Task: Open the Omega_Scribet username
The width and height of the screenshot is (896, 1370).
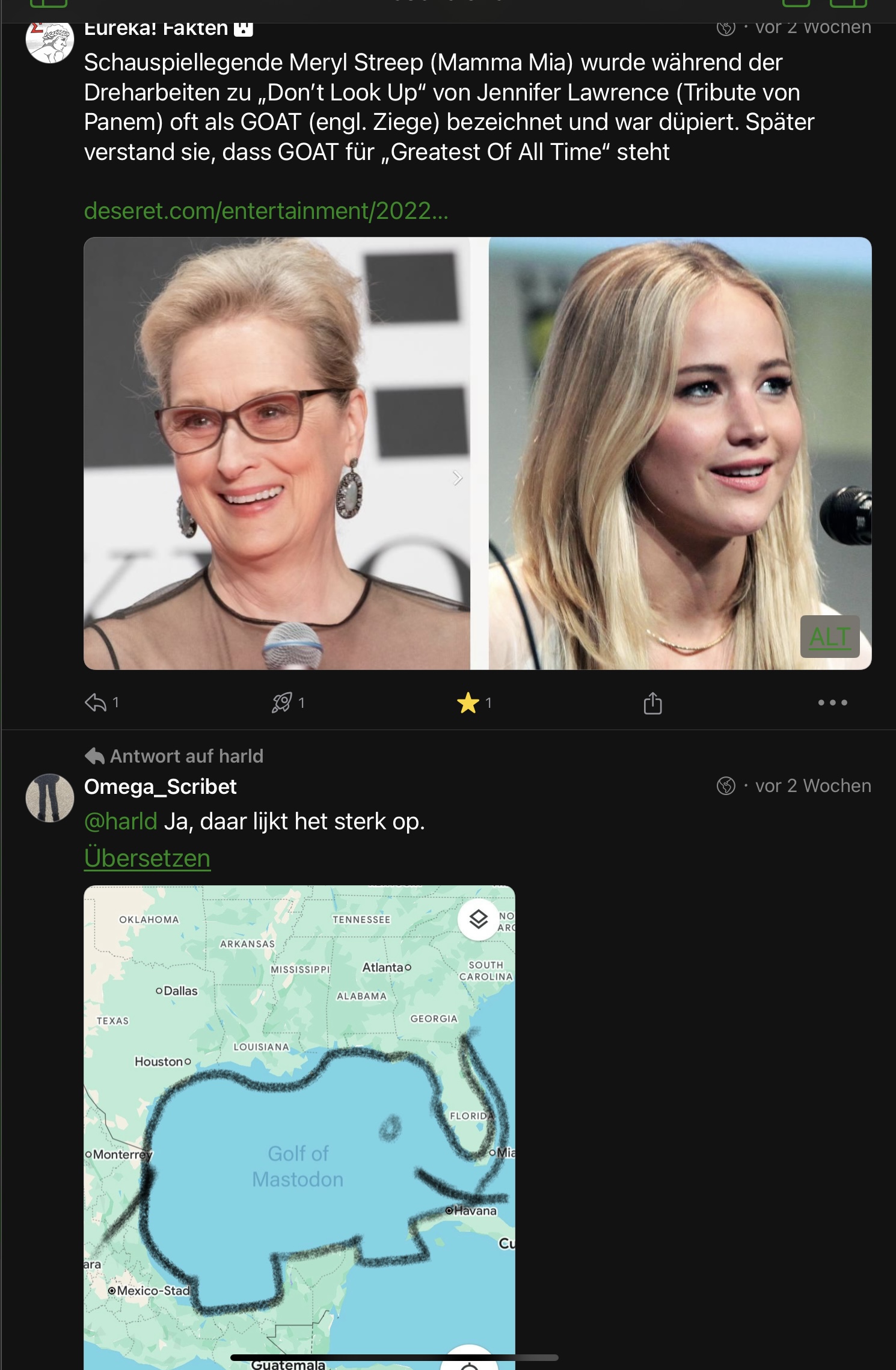Action: 161,787
